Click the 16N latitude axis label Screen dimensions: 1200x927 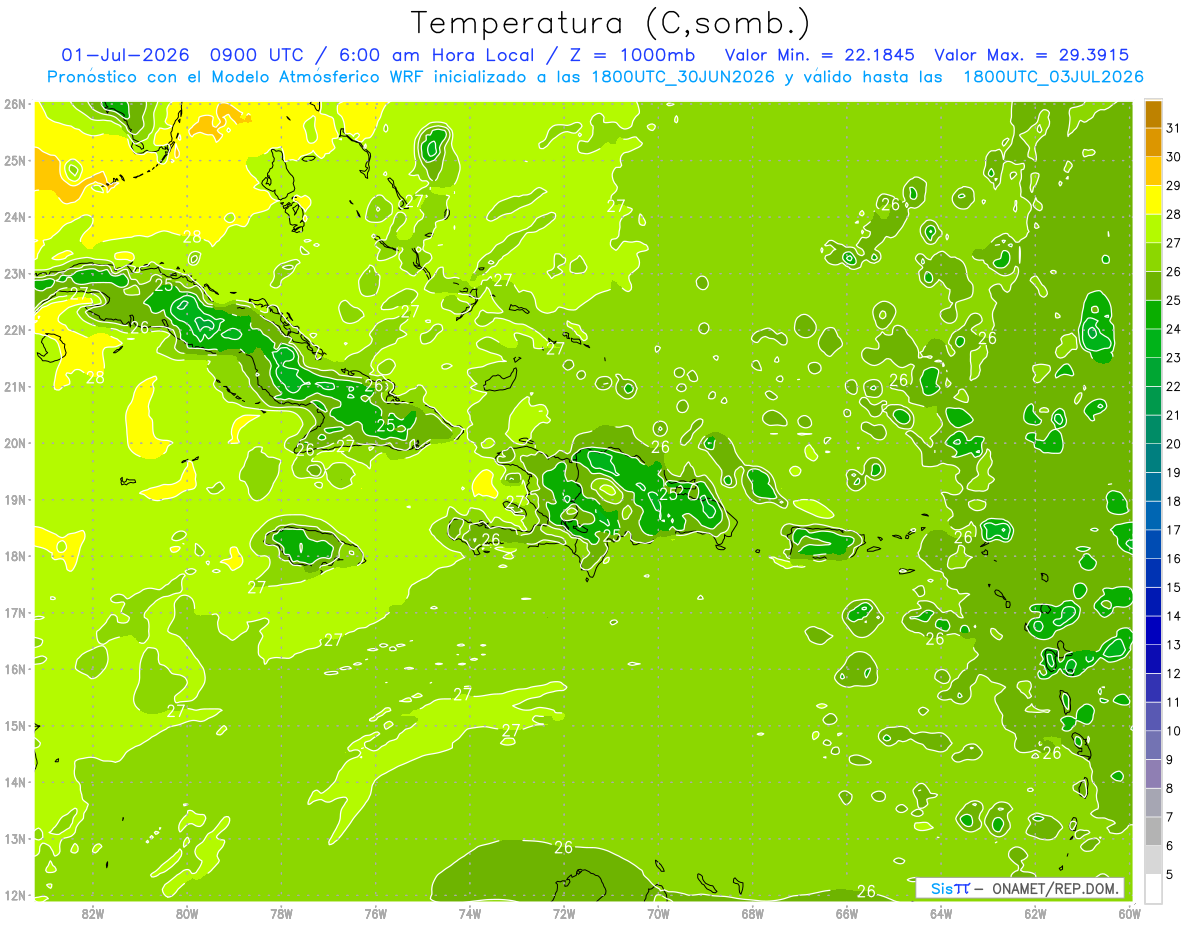click(x=15, y=669)
